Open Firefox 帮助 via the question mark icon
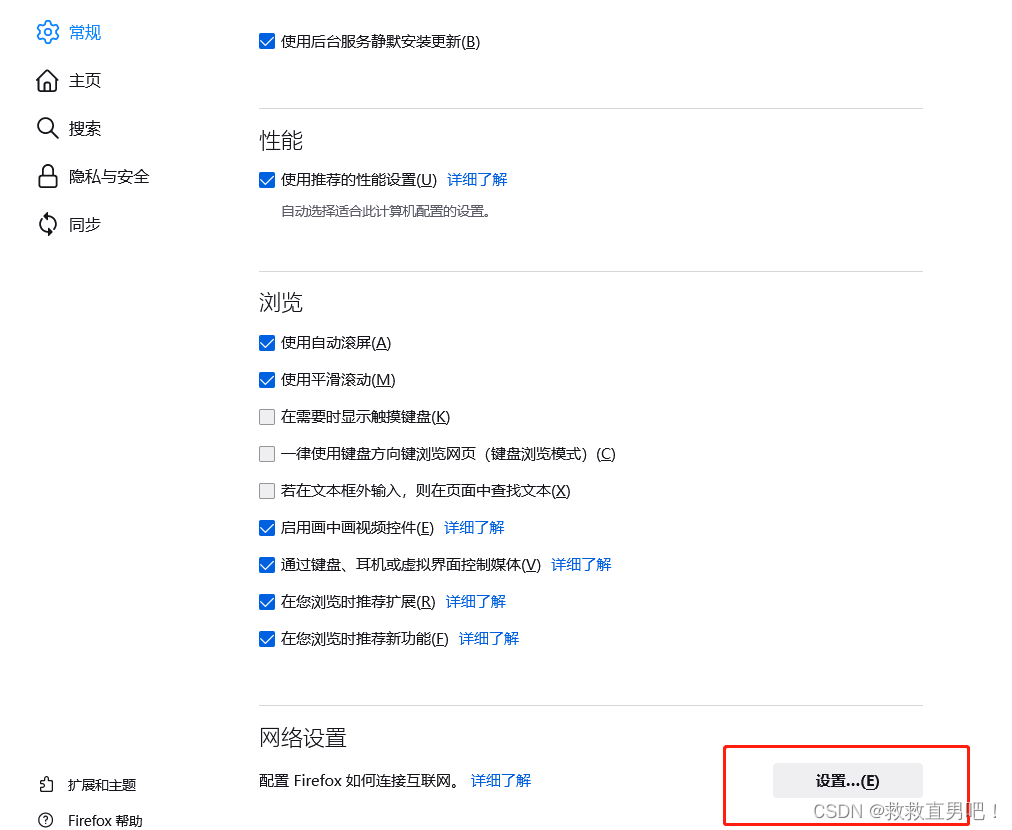This screenshot has width=1012, height=830. point(47,820)
